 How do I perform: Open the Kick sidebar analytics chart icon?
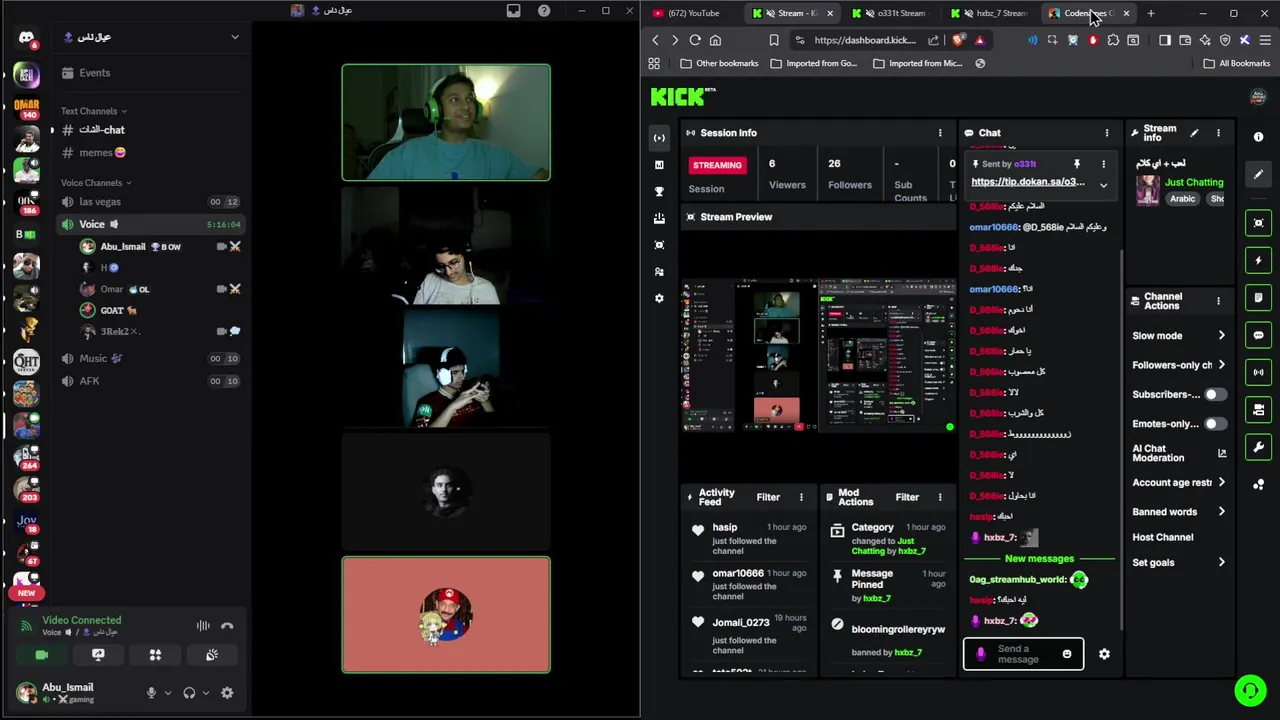659,164
